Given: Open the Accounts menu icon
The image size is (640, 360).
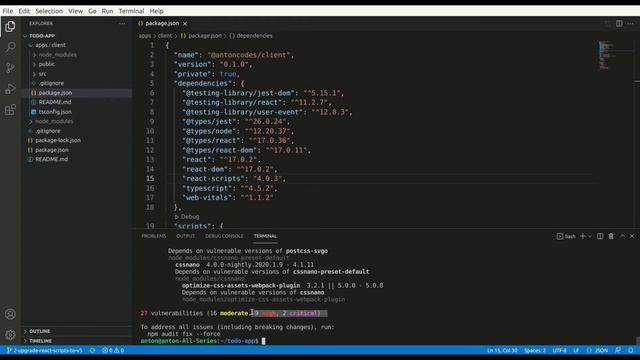Looking at the screenshot, I should click(x=10, y=314).
